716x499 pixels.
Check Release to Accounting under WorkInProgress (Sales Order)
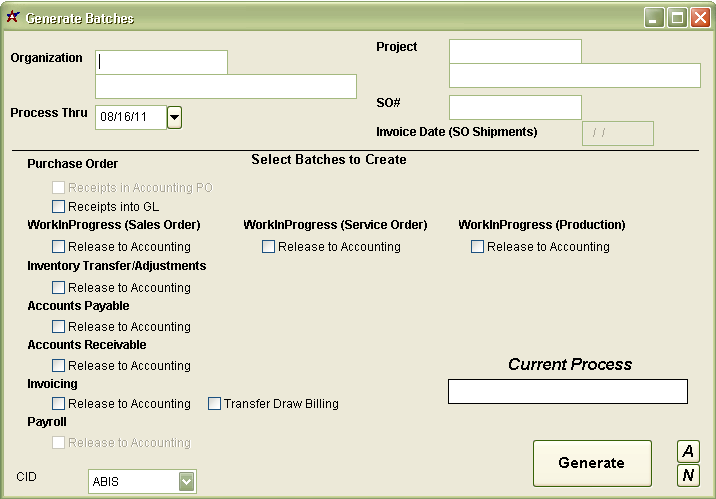click(x=58, y=246)
